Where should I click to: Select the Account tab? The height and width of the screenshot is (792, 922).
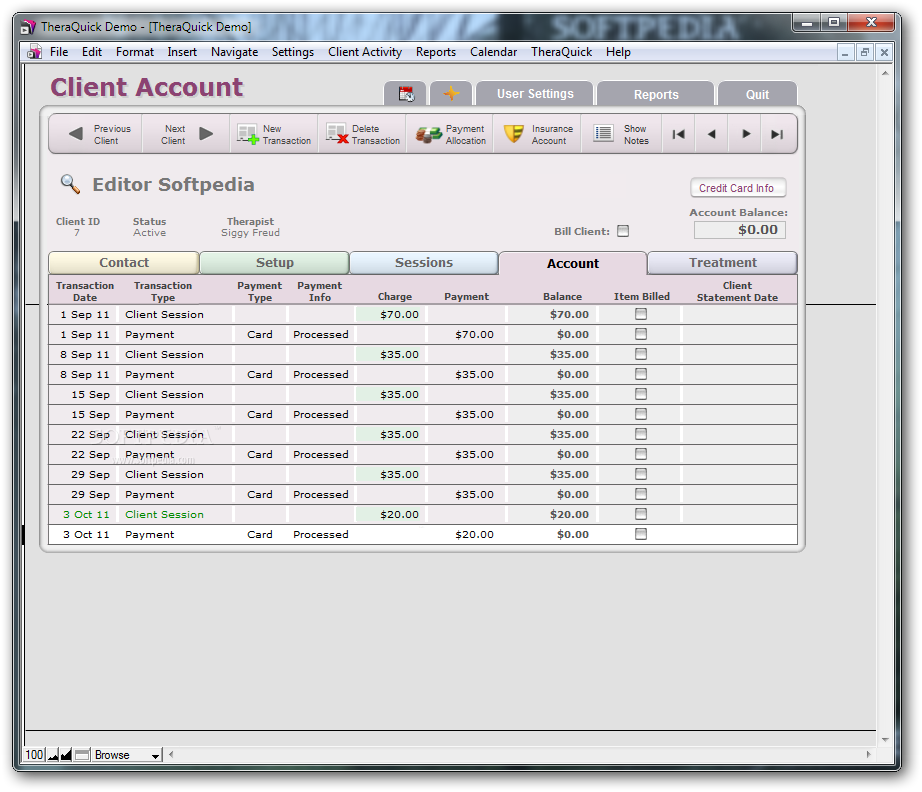573,263
